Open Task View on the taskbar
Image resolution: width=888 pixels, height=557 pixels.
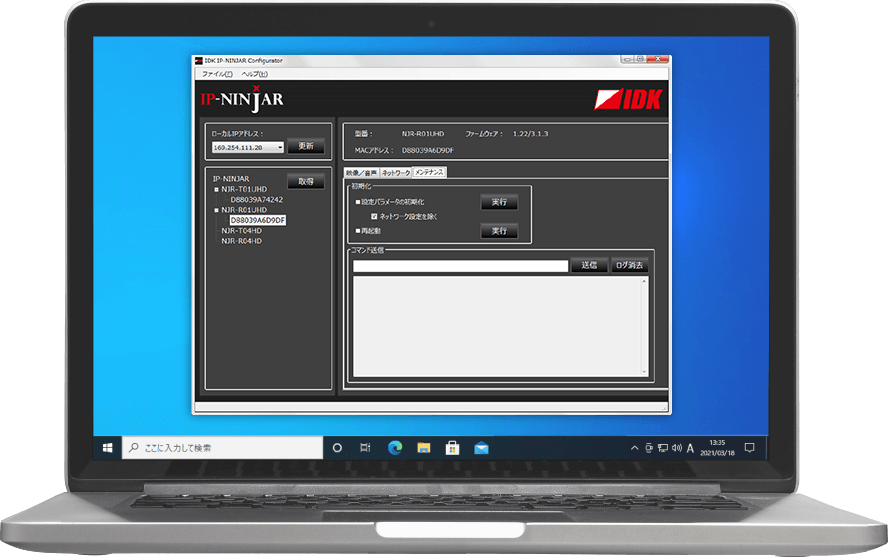pyautogui.click(x=365, y=447)
